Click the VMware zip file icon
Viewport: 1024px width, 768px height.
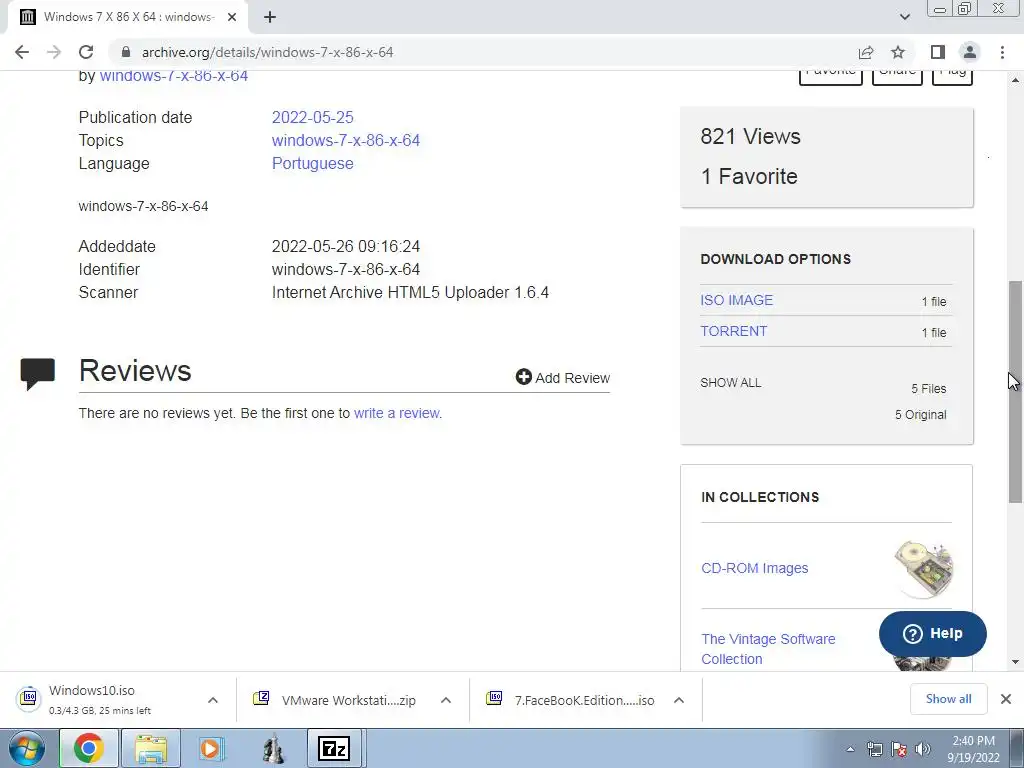(x=261, y=698)
